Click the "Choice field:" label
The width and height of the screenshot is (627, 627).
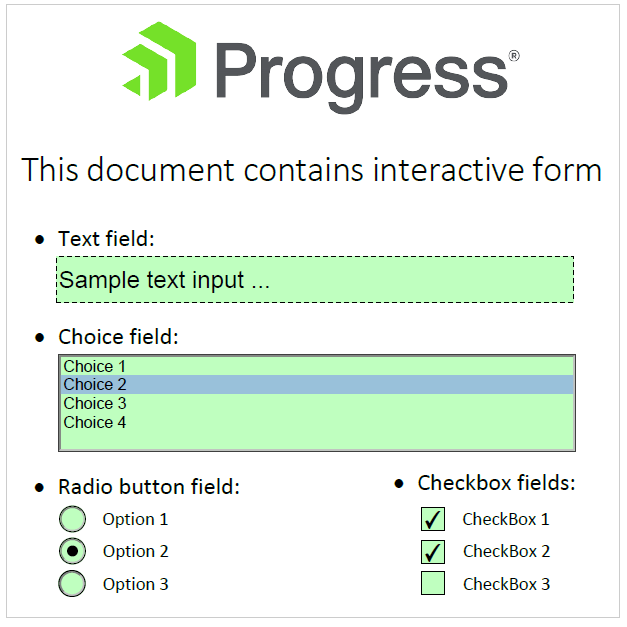pos(118,337)
